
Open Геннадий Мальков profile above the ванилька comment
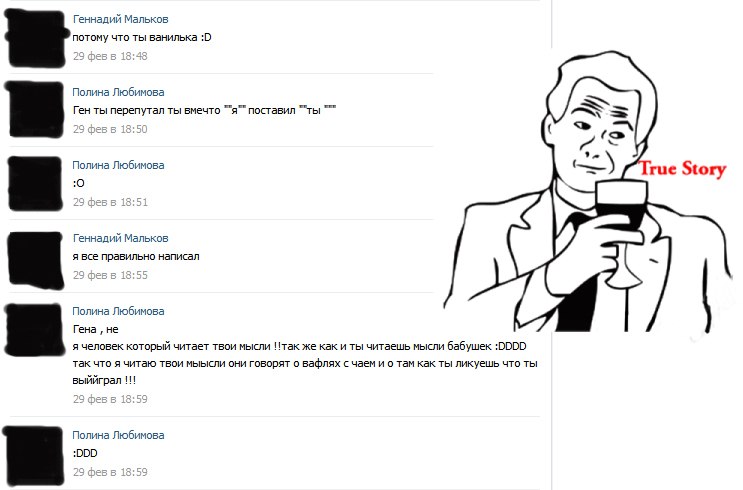coord(120,19)
